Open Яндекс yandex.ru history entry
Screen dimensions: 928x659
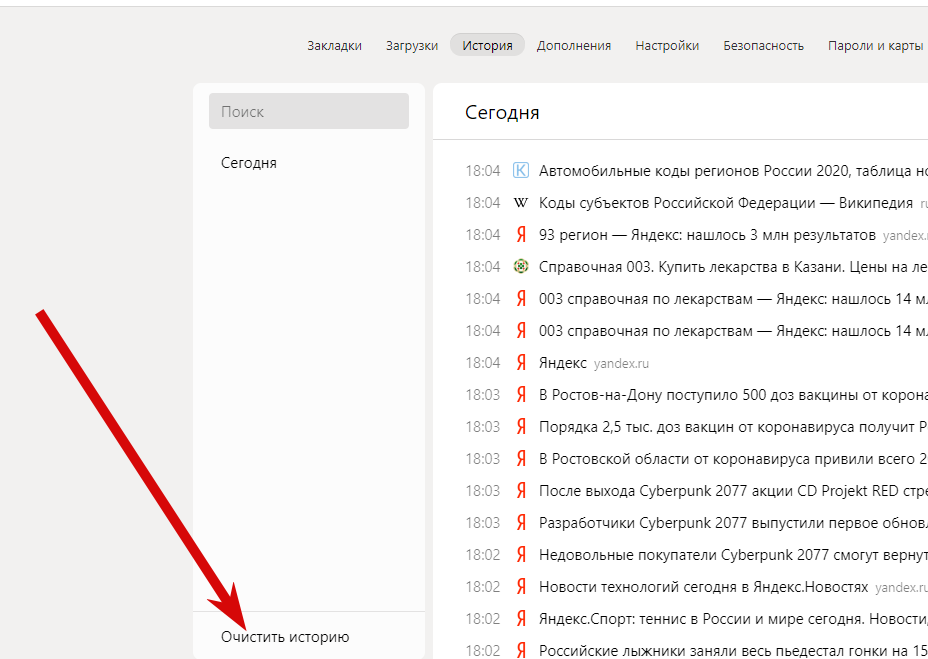tap(563, 363)
